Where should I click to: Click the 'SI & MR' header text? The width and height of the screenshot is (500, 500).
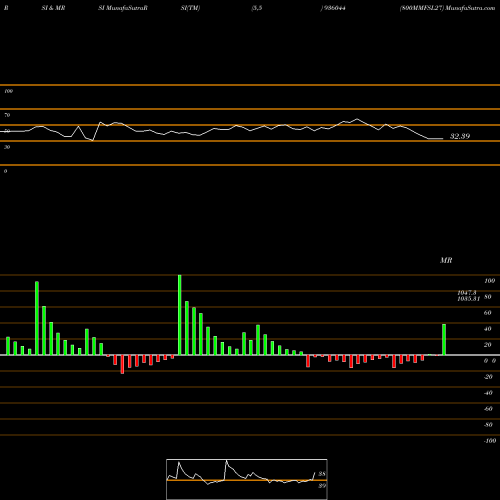53,8
